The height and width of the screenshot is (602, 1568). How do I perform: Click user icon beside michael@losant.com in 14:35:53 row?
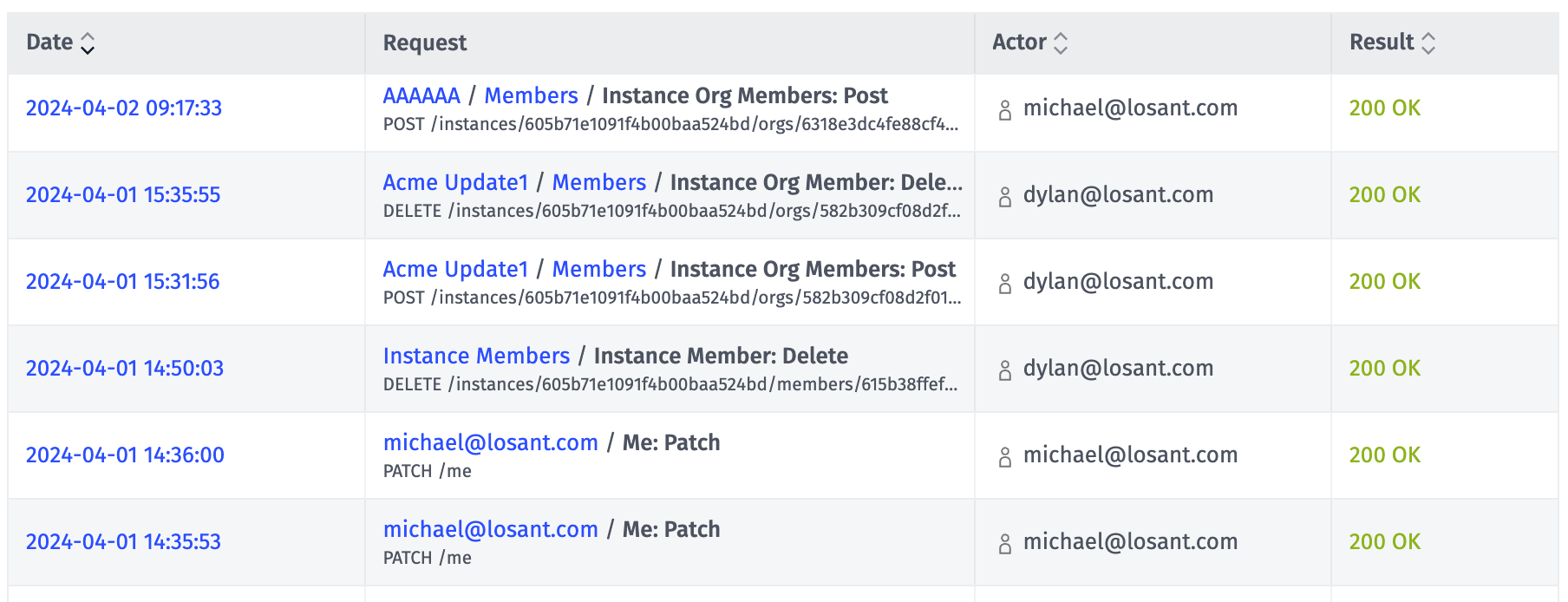coord(1005,544)
